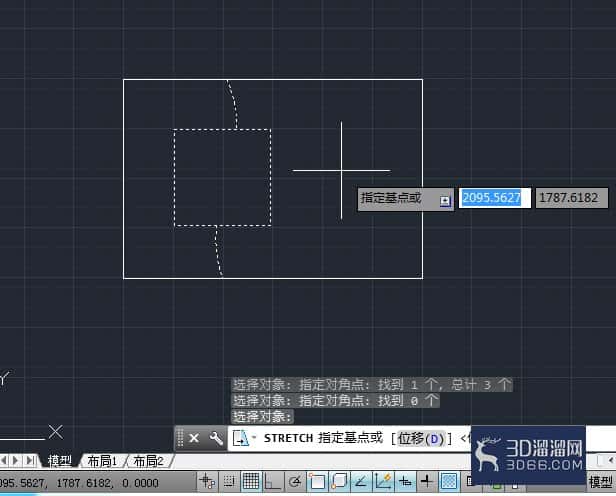Toggle Polar Tracking in status bar

coord(295,481)
